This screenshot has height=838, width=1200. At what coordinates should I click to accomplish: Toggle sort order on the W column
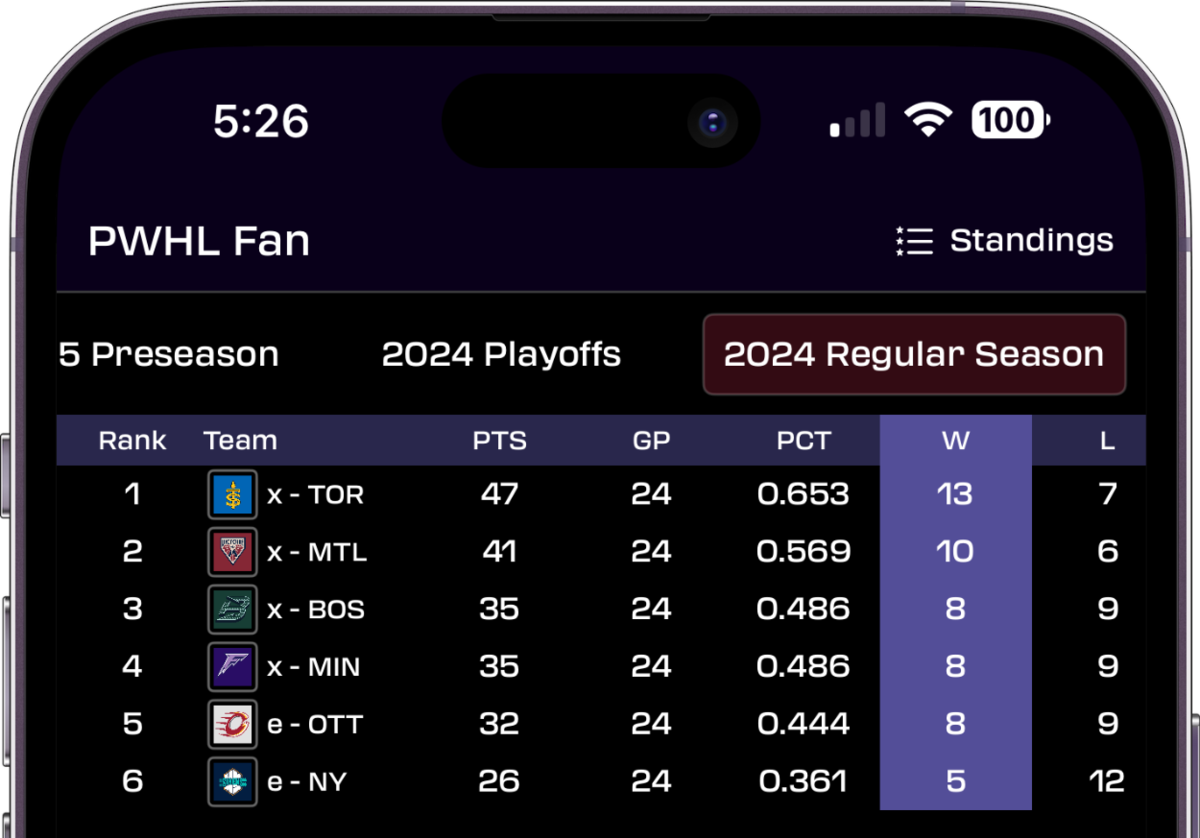coord(956,440)
